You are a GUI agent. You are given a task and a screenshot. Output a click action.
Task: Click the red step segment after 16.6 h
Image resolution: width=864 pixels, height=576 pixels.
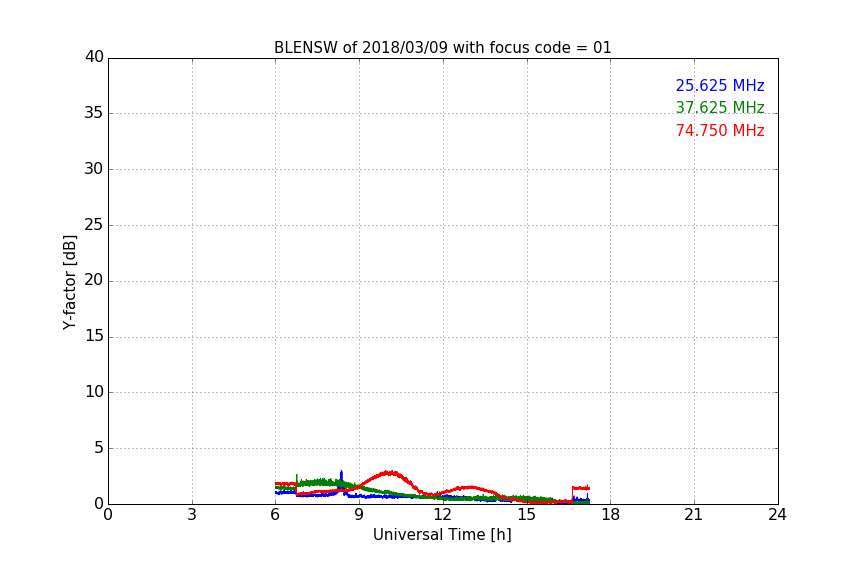click(x=581, y=488)
